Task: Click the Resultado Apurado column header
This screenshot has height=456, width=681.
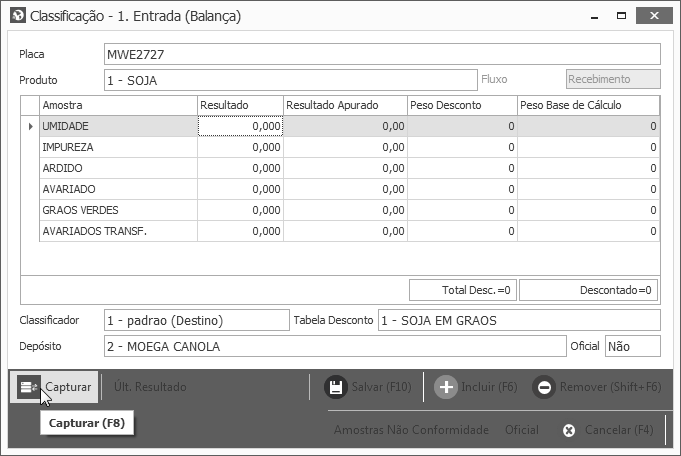Action: pos(345,106)
